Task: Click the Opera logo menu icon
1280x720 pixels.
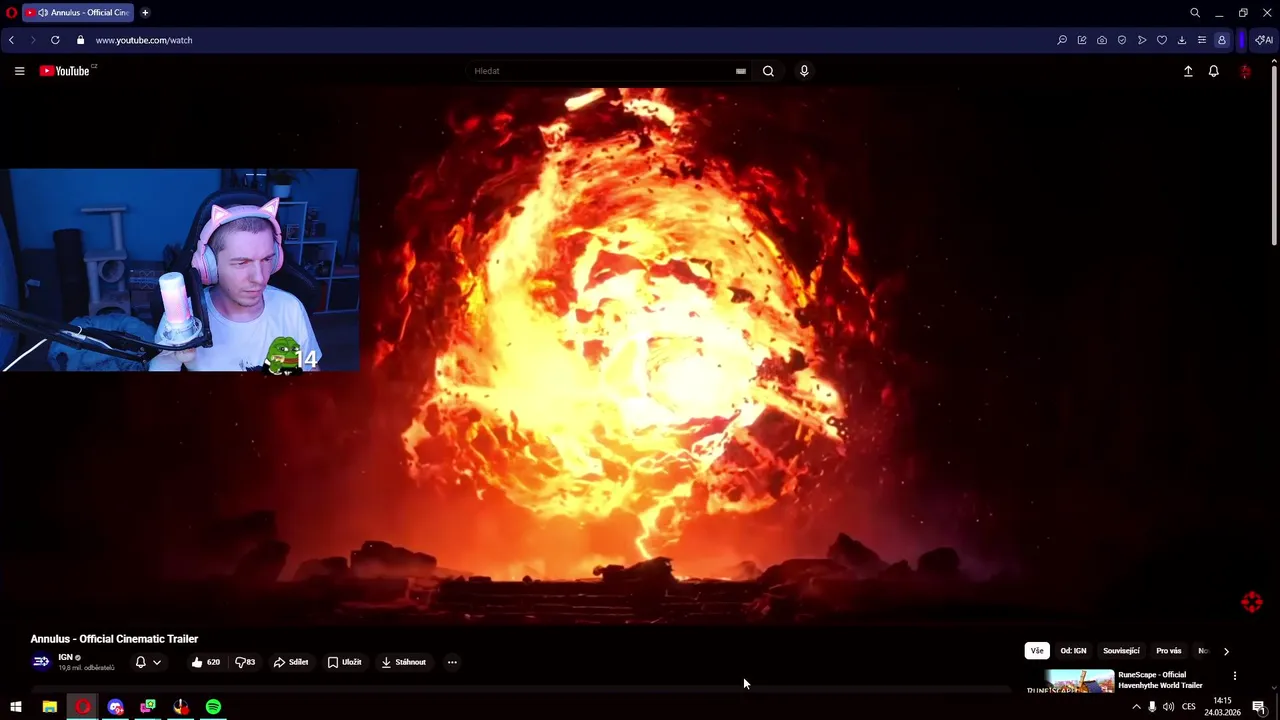Action: pos(11,13)
